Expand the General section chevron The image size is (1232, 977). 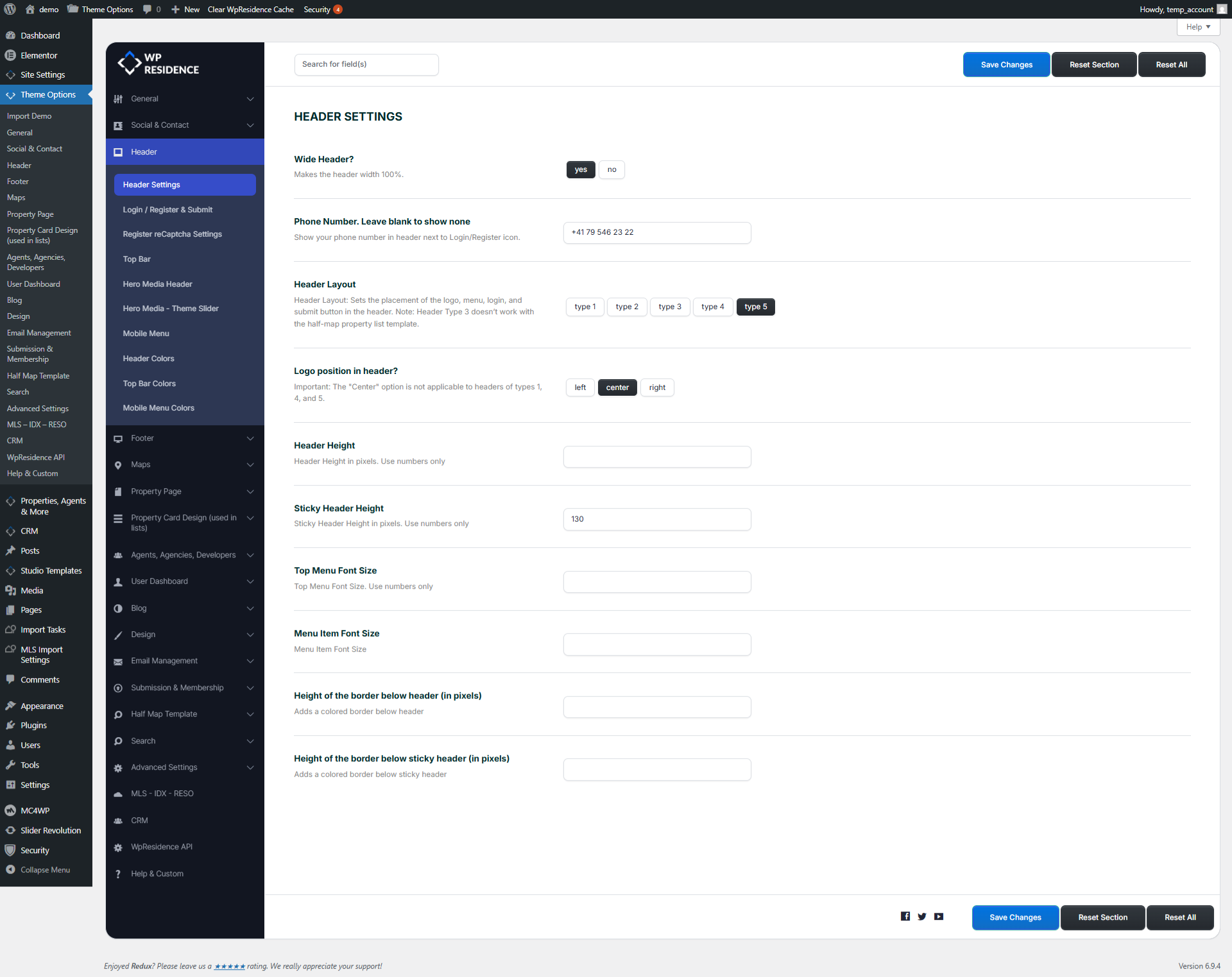click(x=250, y=99)
